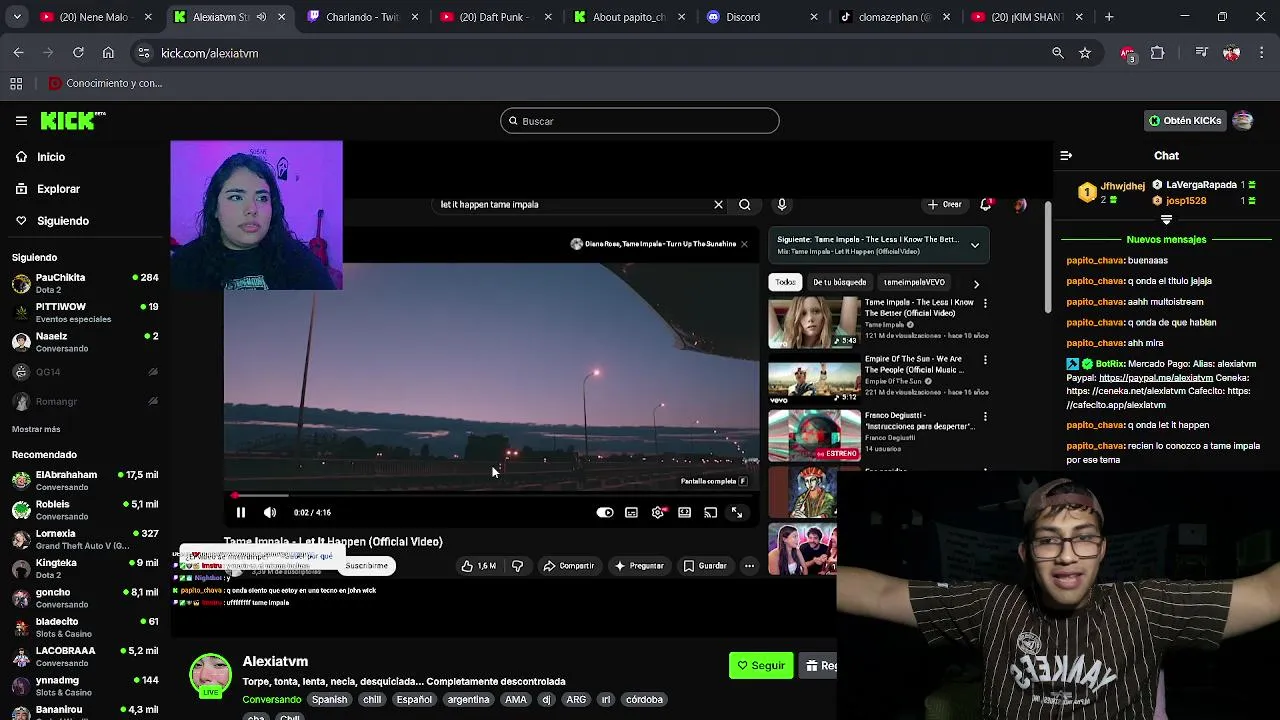The height and width of the screenshot is (720, 1280).
Task: Click Compartir under the YouTube video
Action: click(568, 566)
